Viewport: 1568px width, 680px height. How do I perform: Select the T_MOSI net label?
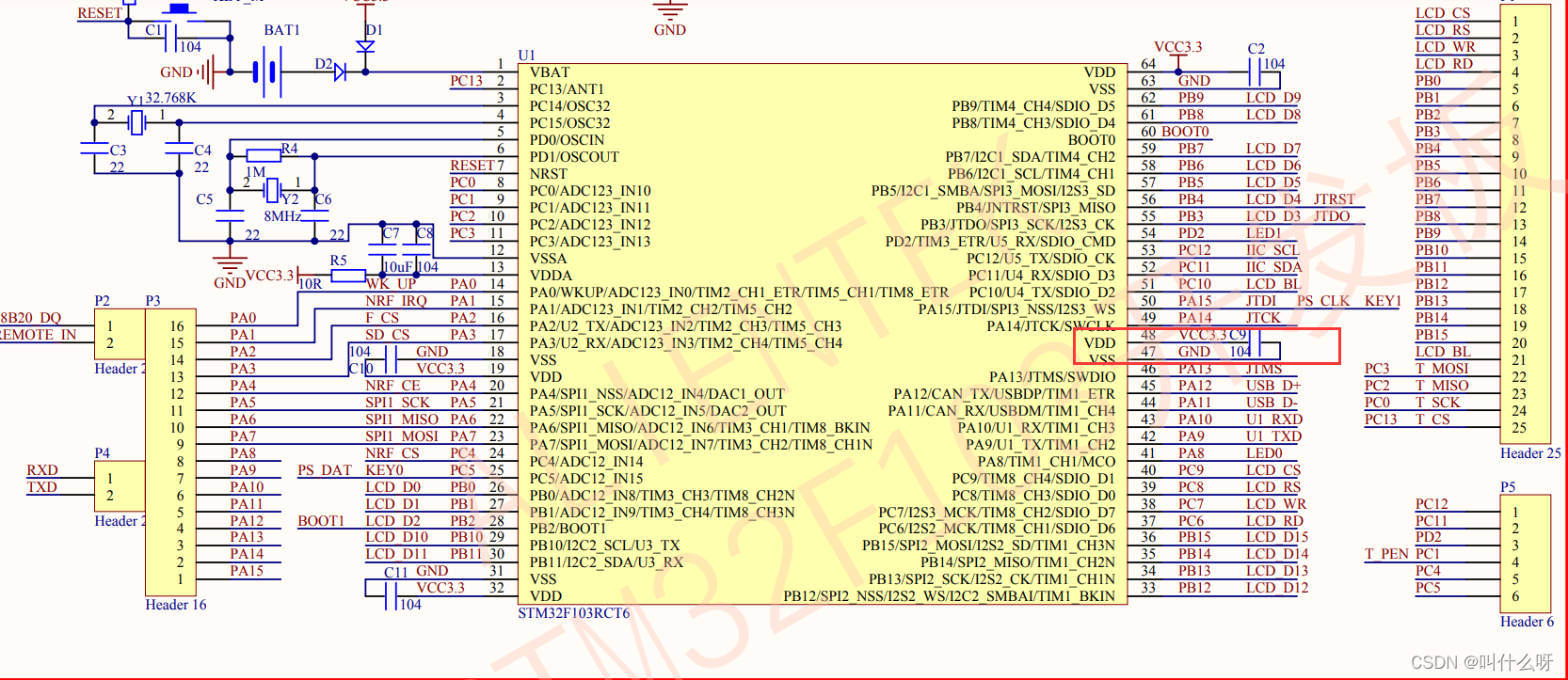coord(1442,369)
